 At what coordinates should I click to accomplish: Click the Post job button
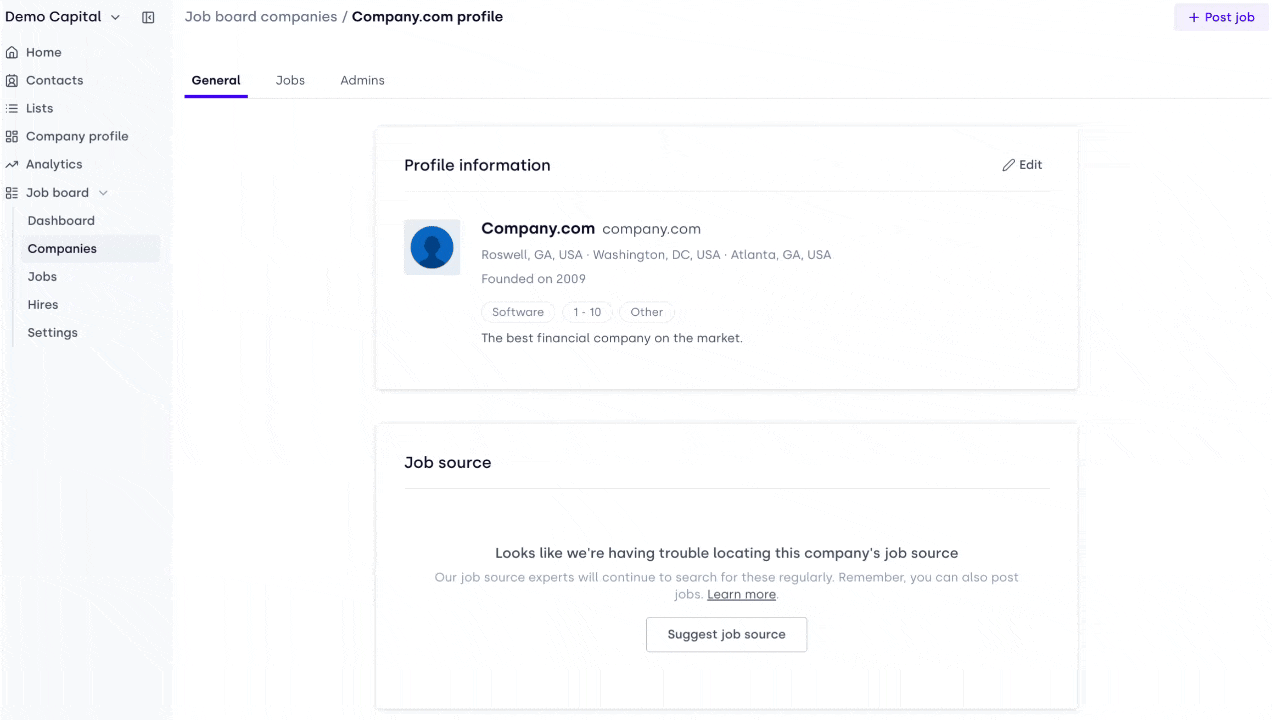(x=1221, y=17)
